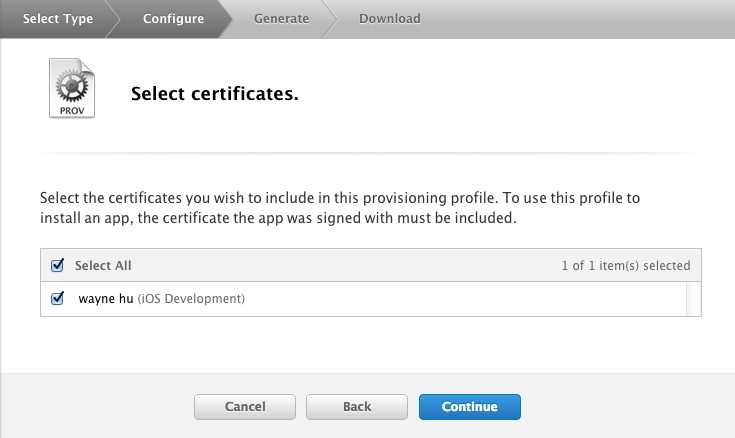Jump to the Generate step
Image resolution: width=735 pixels, height=438 pixels.
(x=281, y=19)
